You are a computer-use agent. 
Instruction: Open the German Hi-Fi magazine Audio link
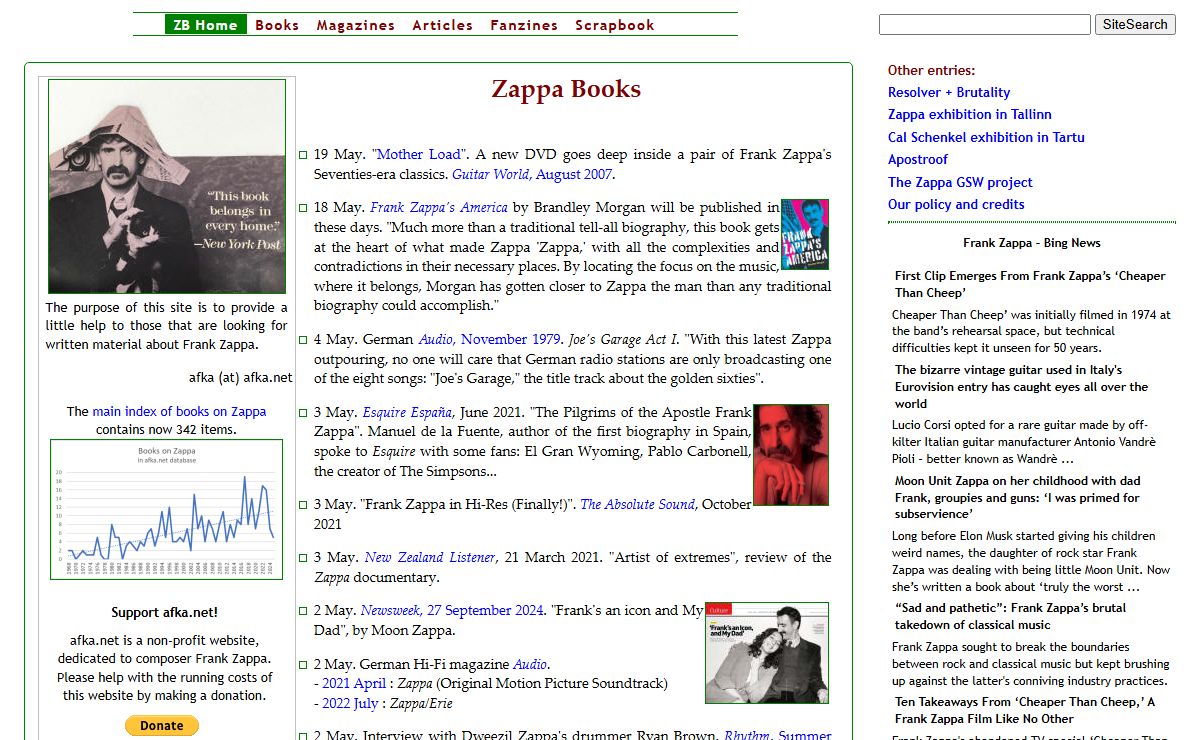[530, 664]
